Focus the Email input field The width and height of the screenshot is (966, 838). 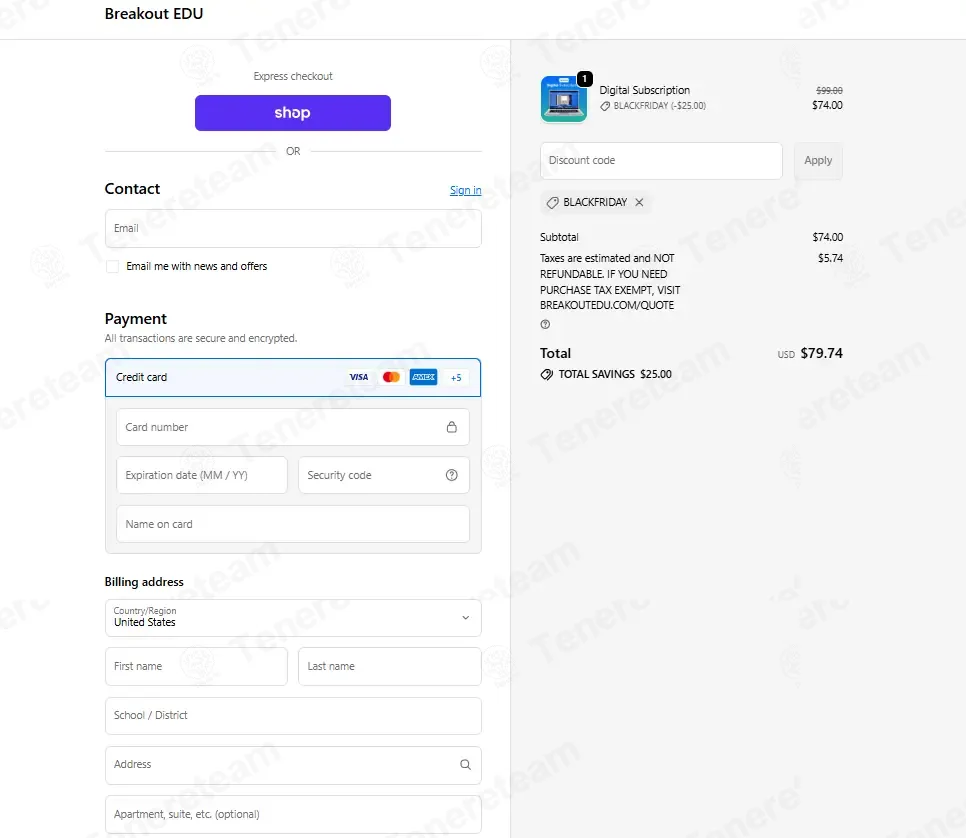tap(293, 228)
